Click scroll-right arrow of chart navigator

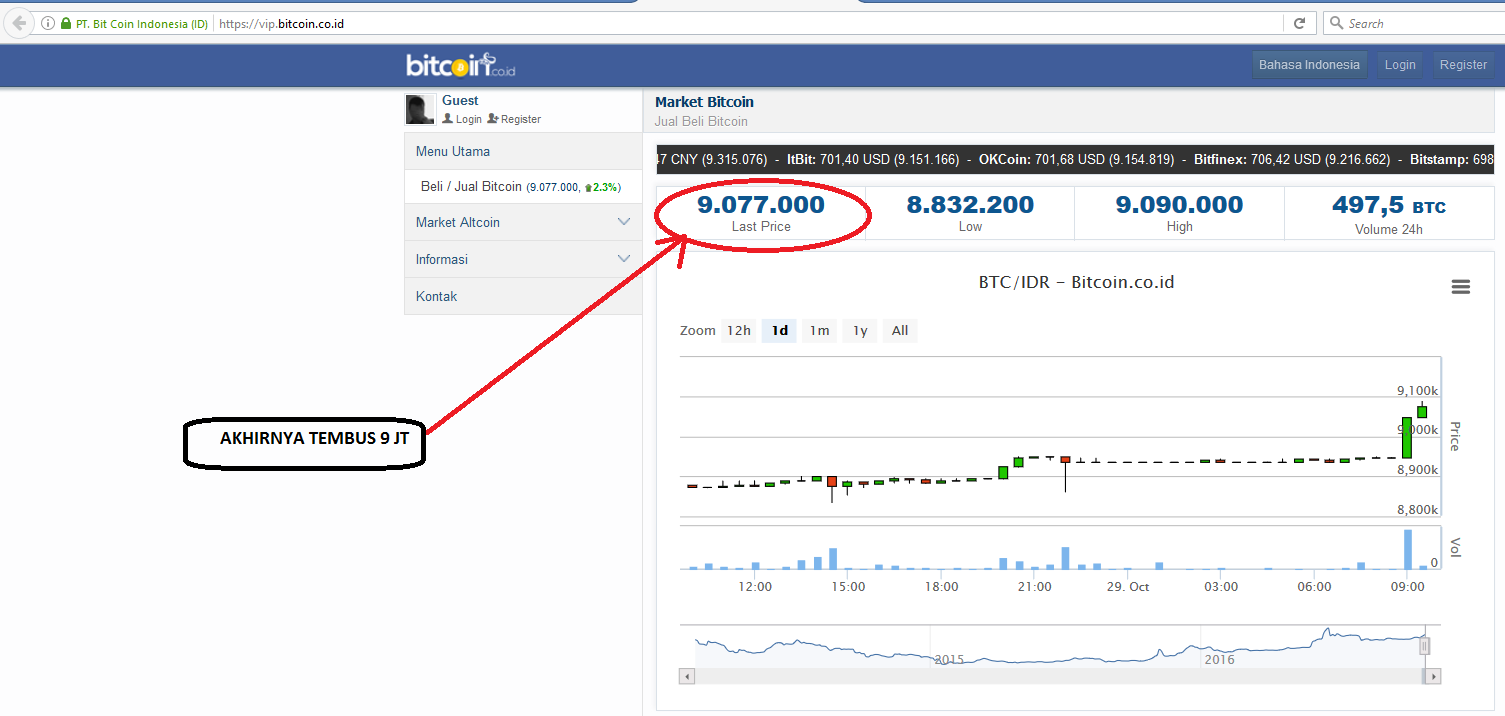(x=1433, y=677)
